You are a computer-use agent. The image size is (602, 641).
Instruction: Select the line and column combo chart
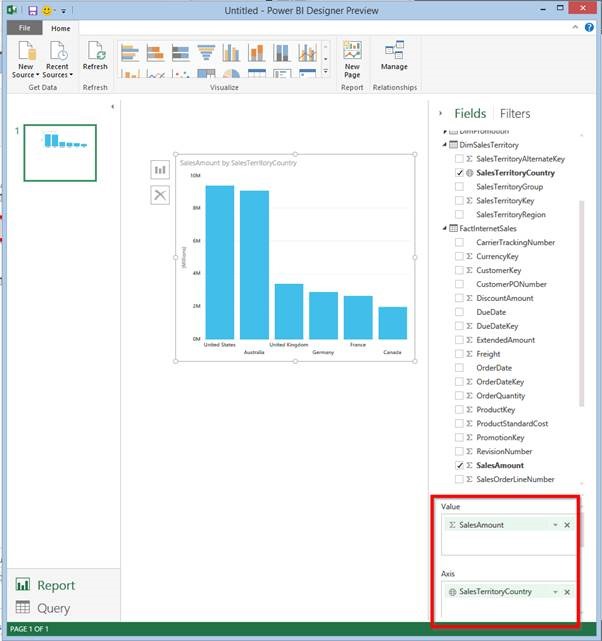(x=307, y=53)
